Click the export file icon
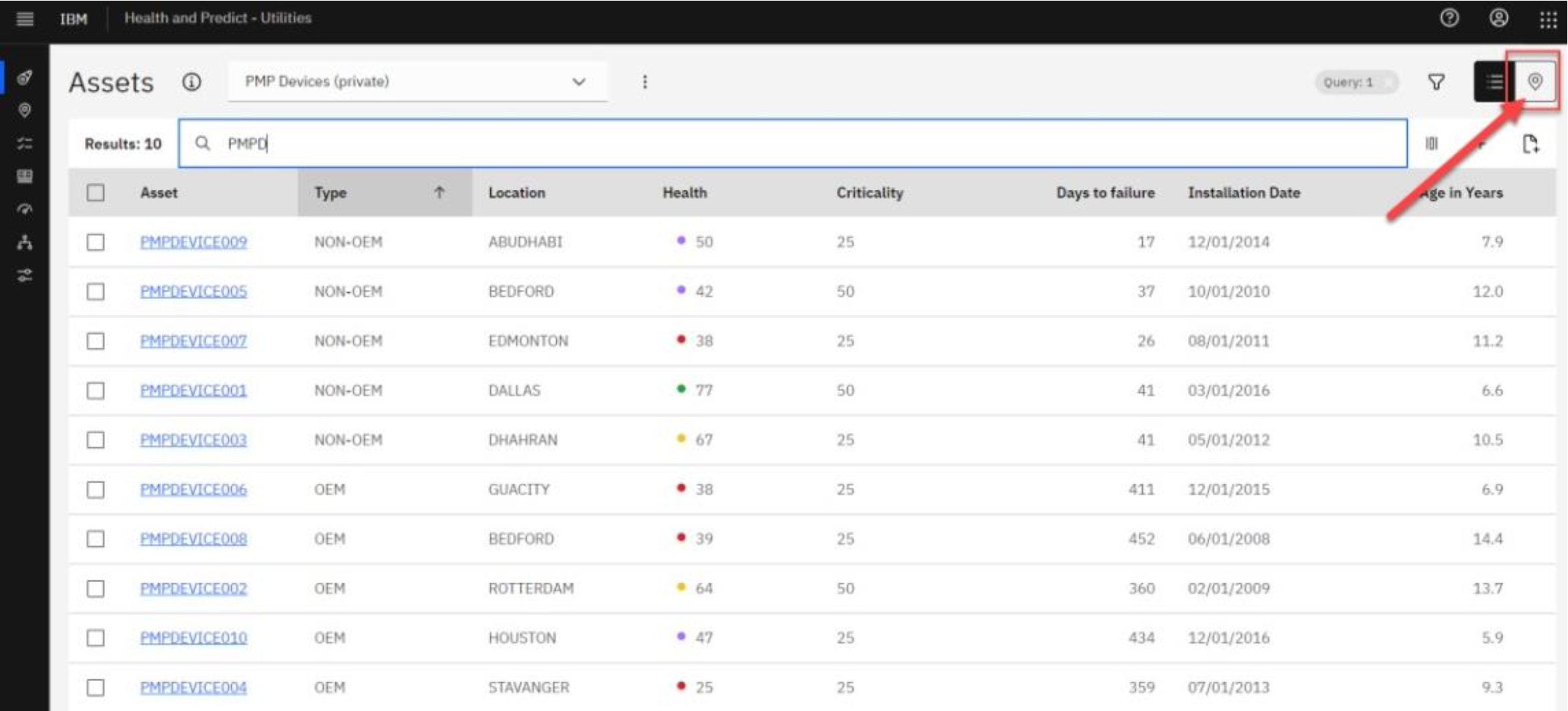This screenshot has width=1568, height=711. (x=1531, y=144)
